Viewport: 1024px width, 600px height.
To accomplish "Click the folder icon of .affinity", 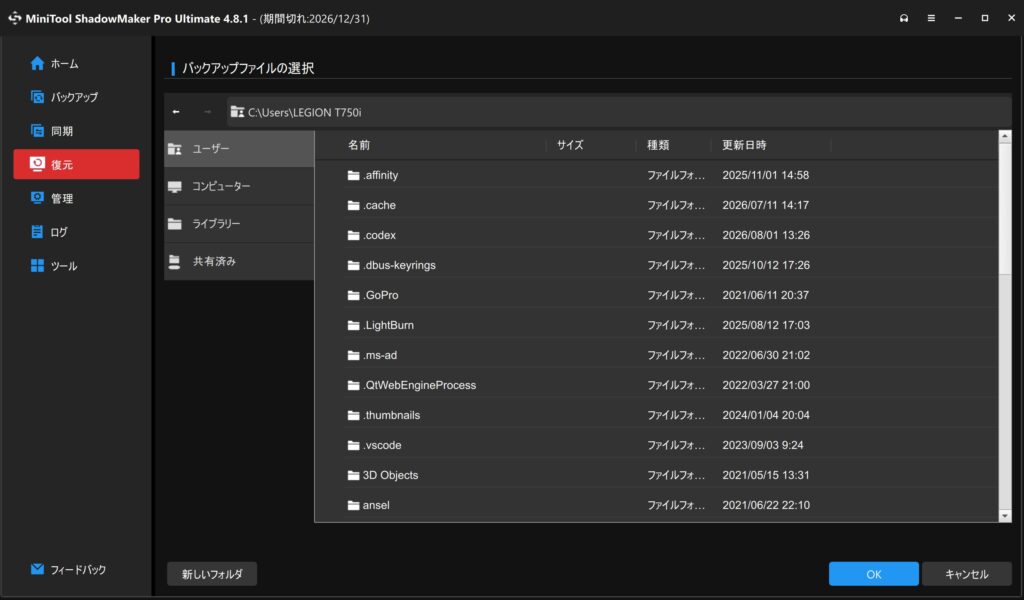I will click(353, 175).
